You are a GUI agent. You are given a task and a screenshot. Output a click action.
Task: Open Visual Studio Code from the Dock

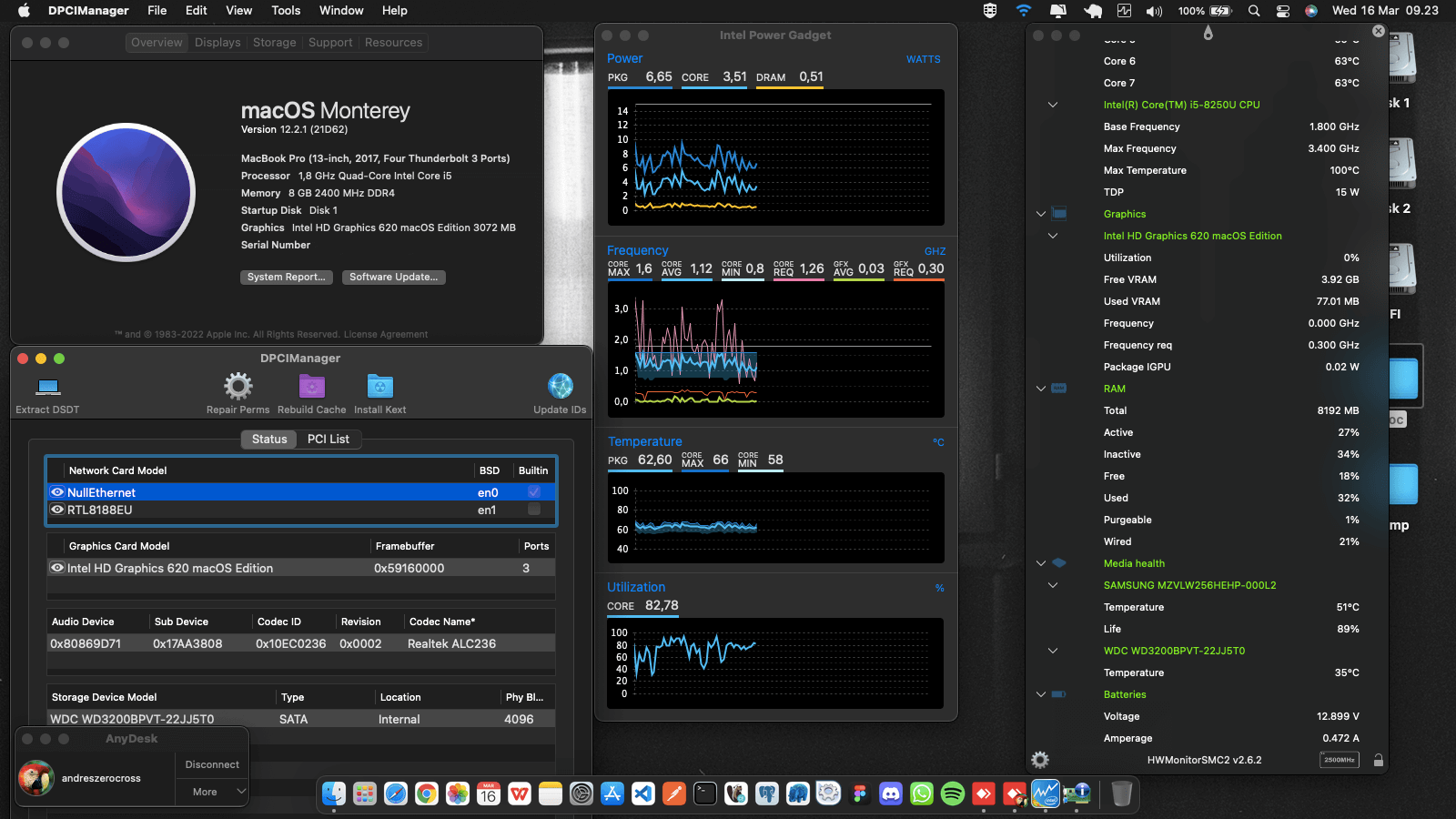point(643,794)
